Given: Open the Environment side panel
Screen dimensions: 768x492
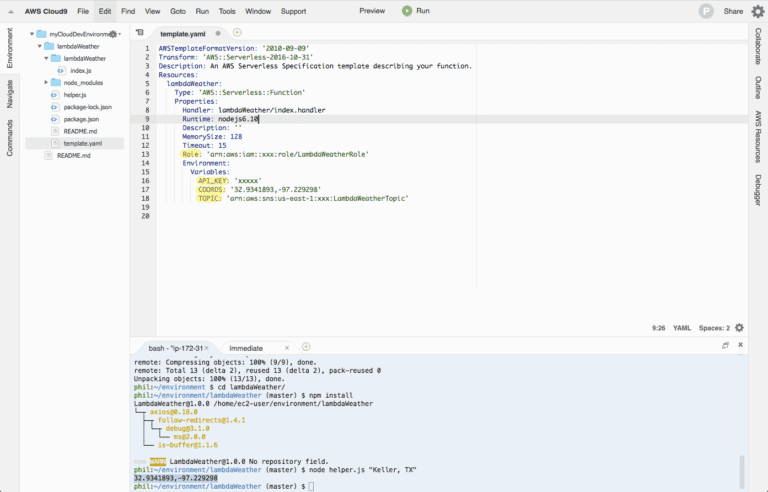Looking at the screenshot, I should click(x=10, y=48).
